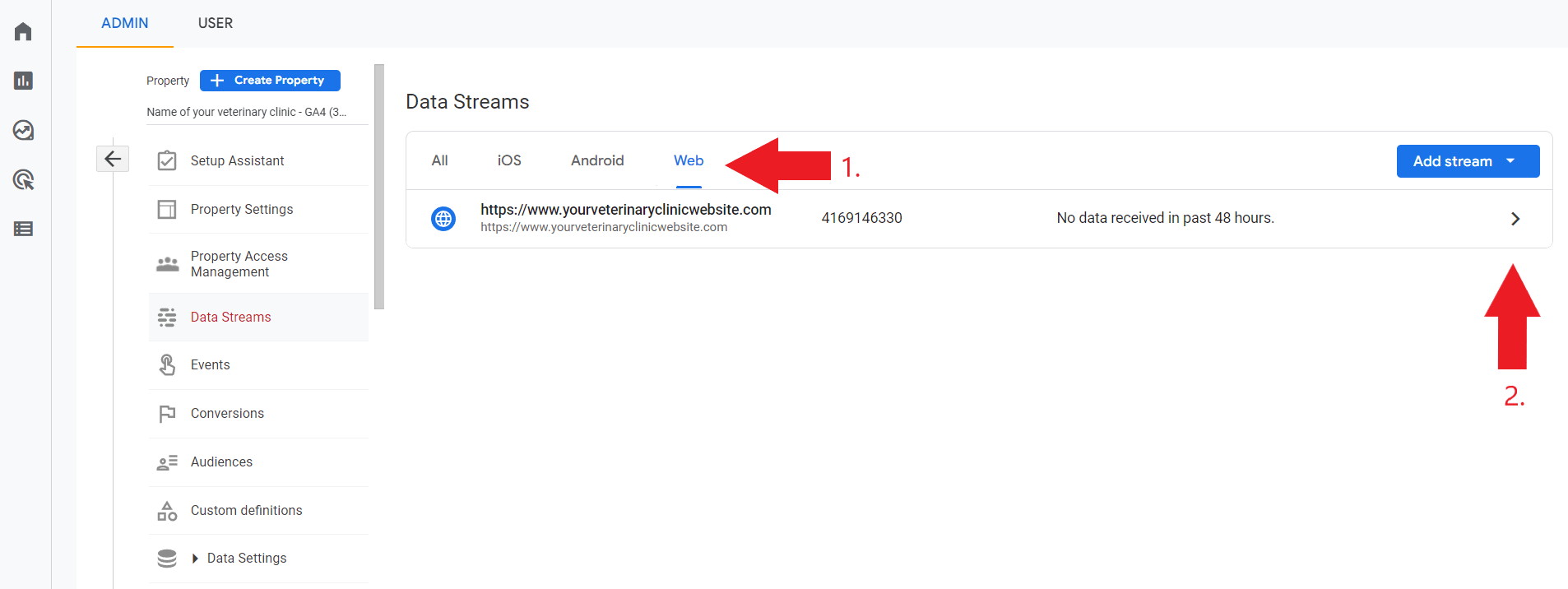Screen dimensions: 1568x589
Task: Select the iOS streams tab
Action: click(x=508, y=160)
